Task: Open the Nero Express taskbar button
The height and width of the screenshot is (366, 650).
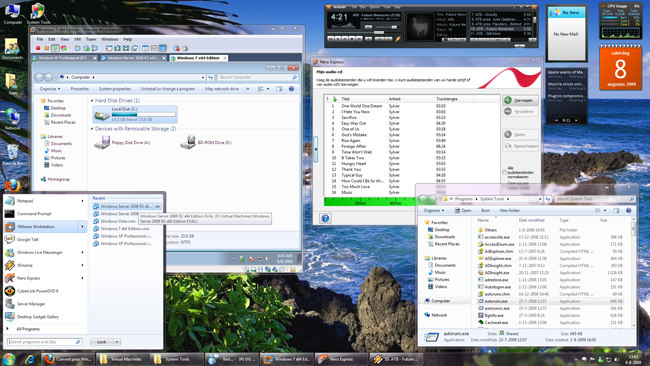Action: click(x=341, y=359)
